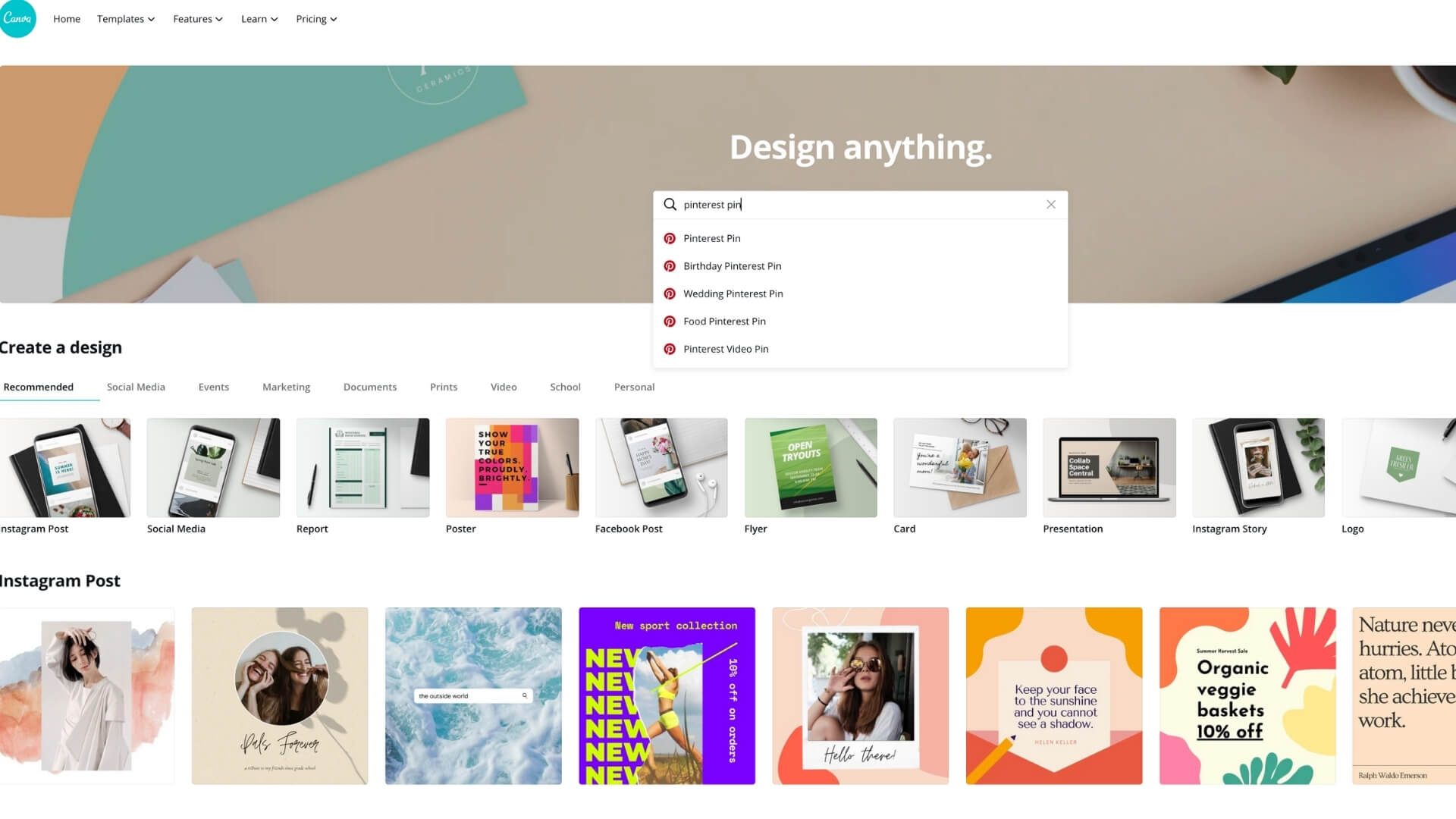Click the Design anything headline
The height and width of the screenshot is (819, 1456).
click(861, 147)
